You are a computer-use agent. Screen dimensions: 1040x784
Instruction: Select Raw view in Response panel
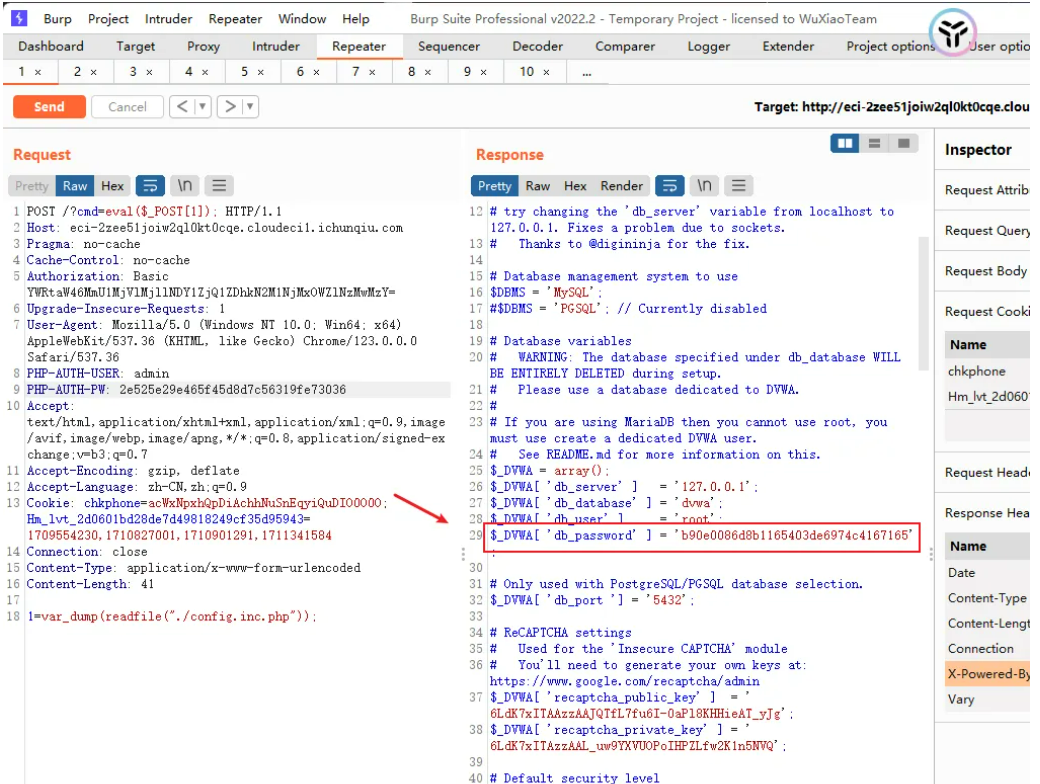(538, 186)
